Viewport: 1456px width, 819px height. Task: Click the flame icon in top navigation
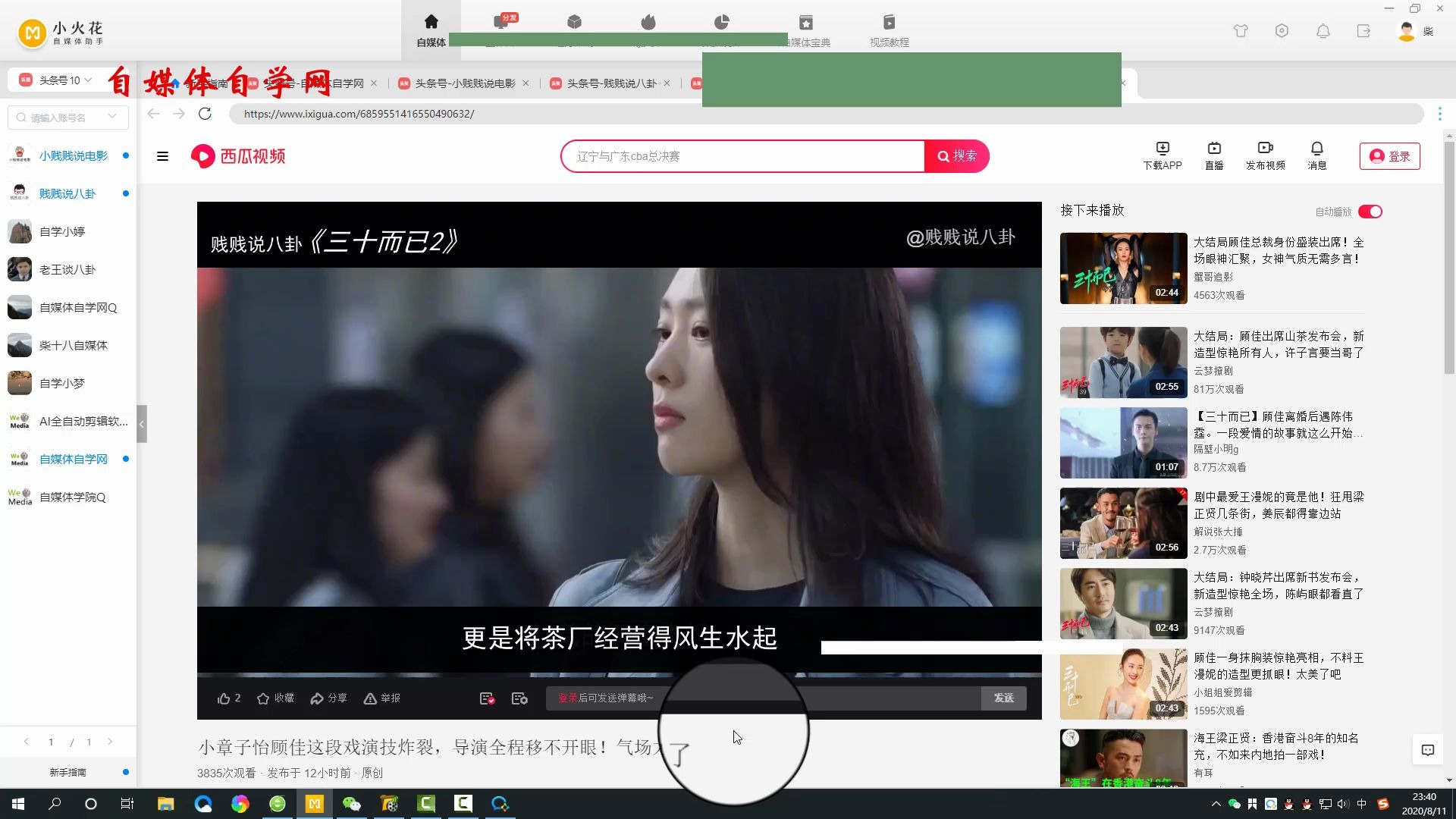coord(648,22)
